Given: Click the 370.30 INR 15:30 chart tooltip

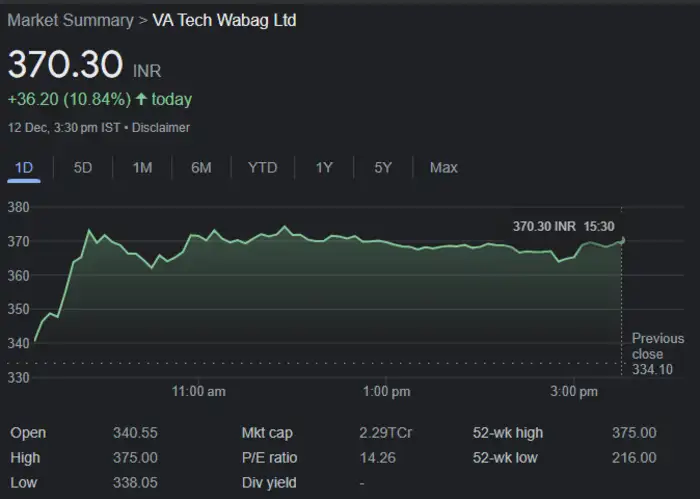Looking at the screenshot, I should (x=563, y=227).
